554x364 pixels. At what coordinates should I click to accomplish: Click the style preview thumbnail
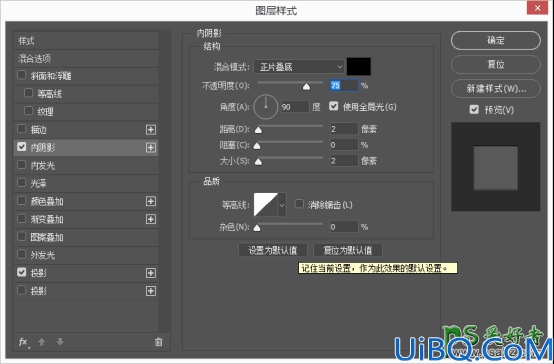click(x=495, y=167)
